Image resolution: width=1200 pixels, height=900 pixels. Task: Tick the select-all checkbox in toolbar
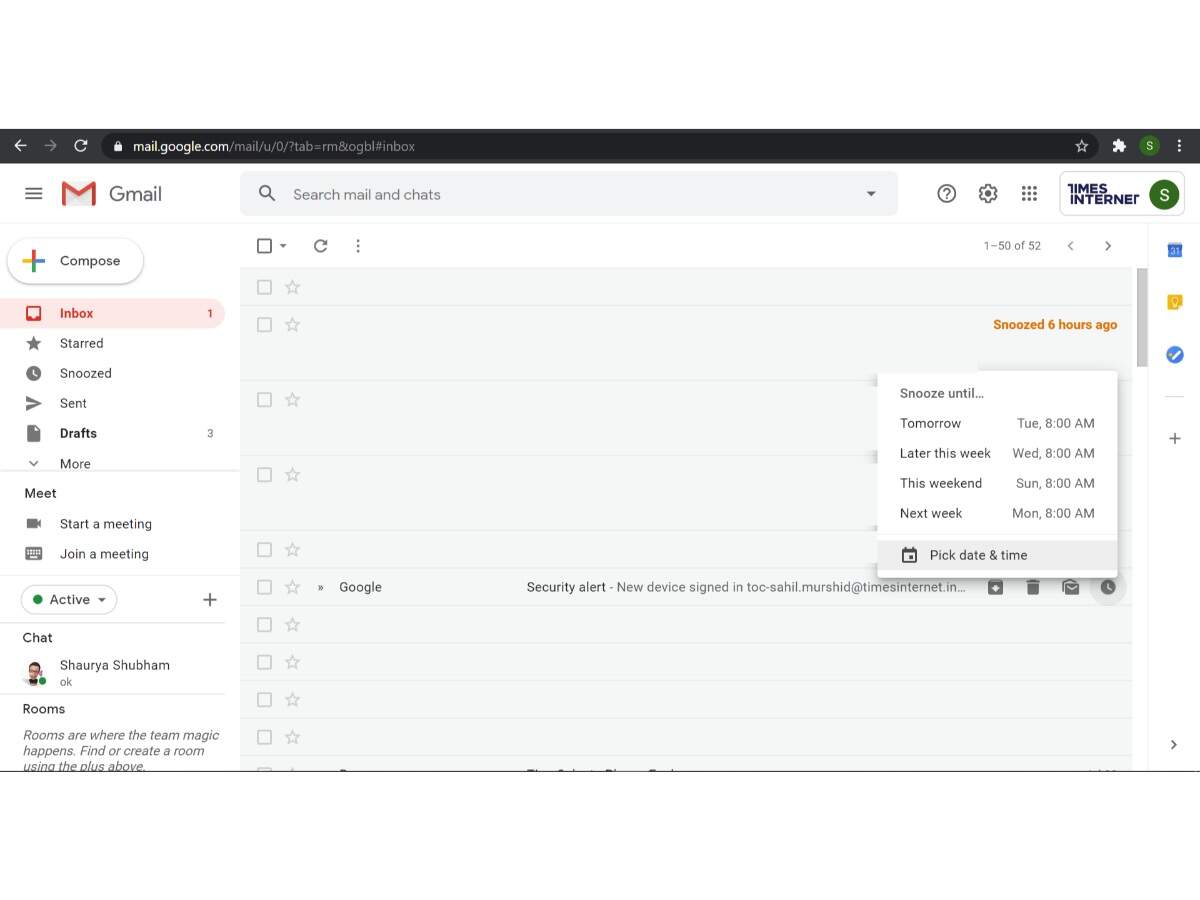tap(264, 246)
